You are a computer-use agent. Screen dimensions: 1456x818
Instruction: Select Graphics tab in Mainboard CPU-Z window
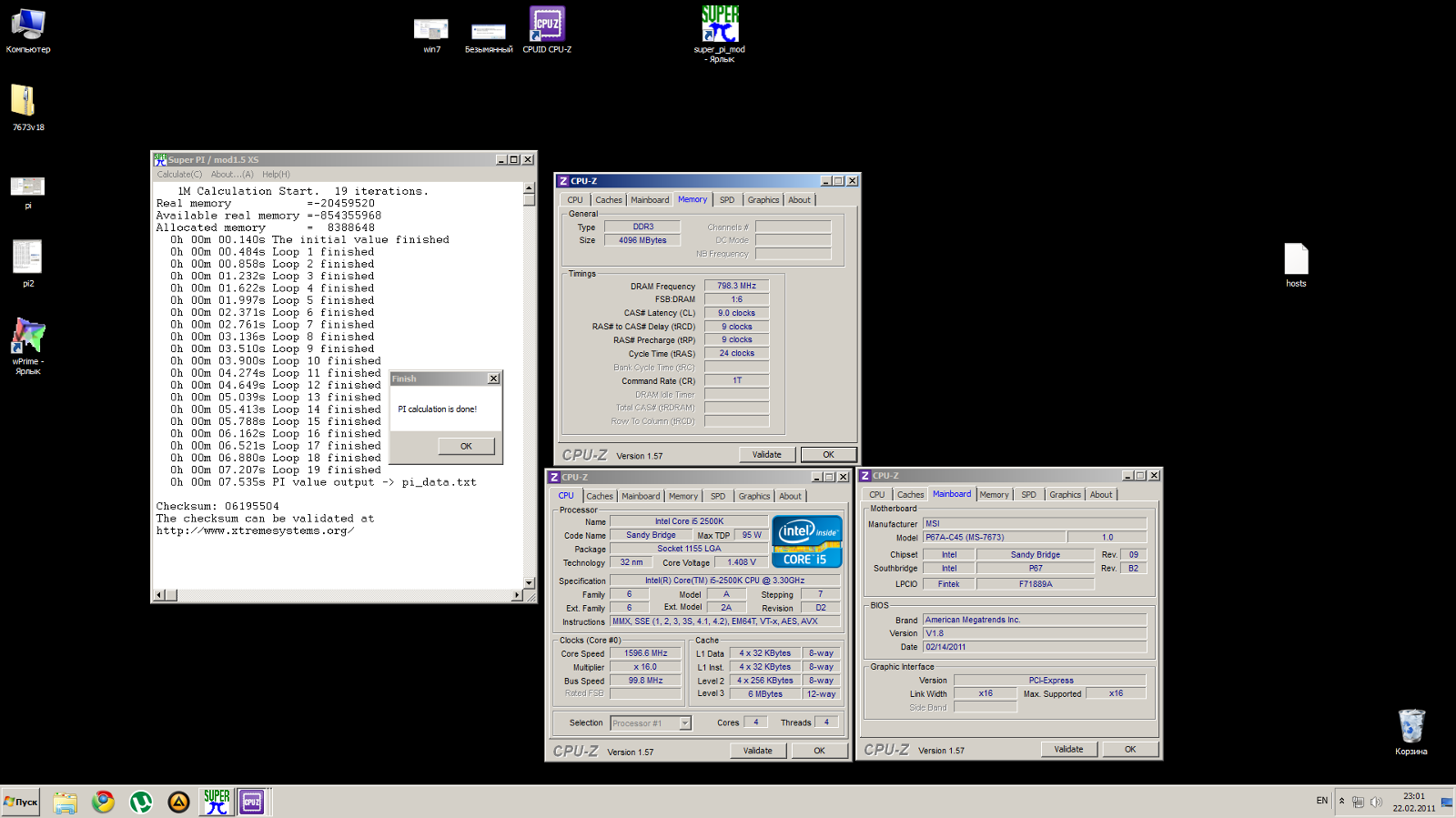(1065, 495)
